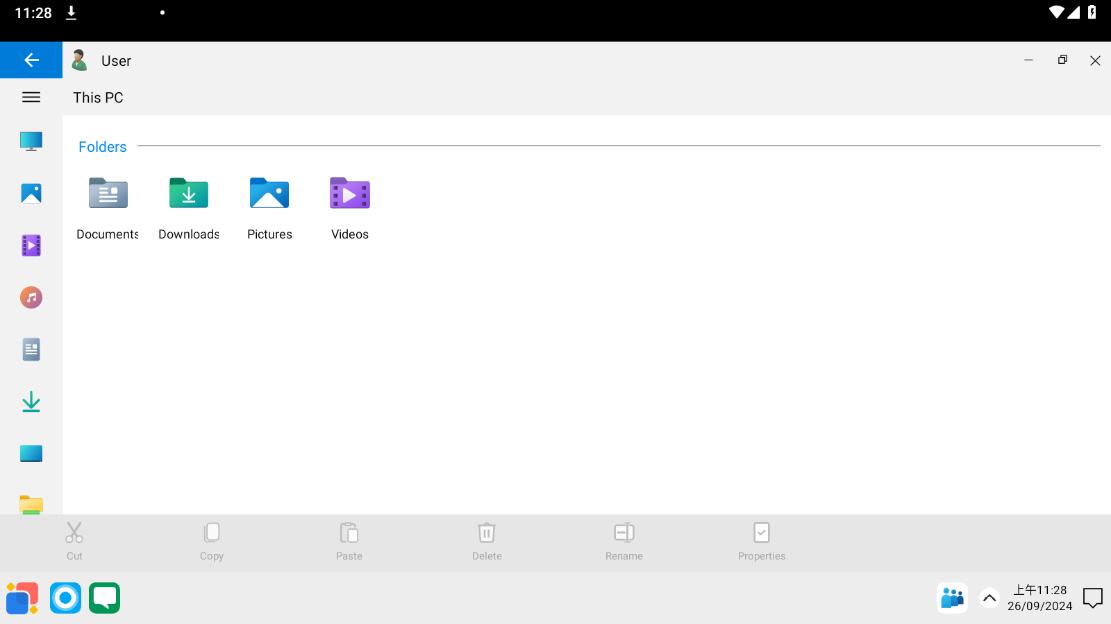This screenshot has width=1111, height=624.
Task: Click the Properties toolbar button
Action: [x=762, y=542]
